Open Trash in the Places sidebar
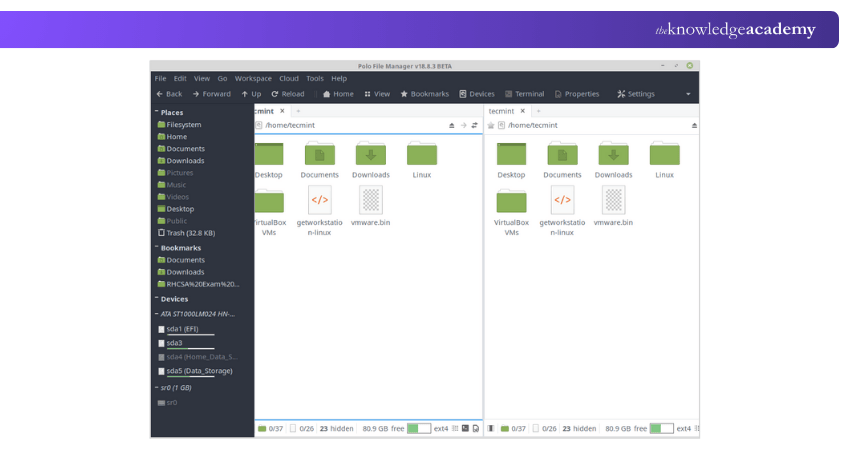 pos(189,233)
